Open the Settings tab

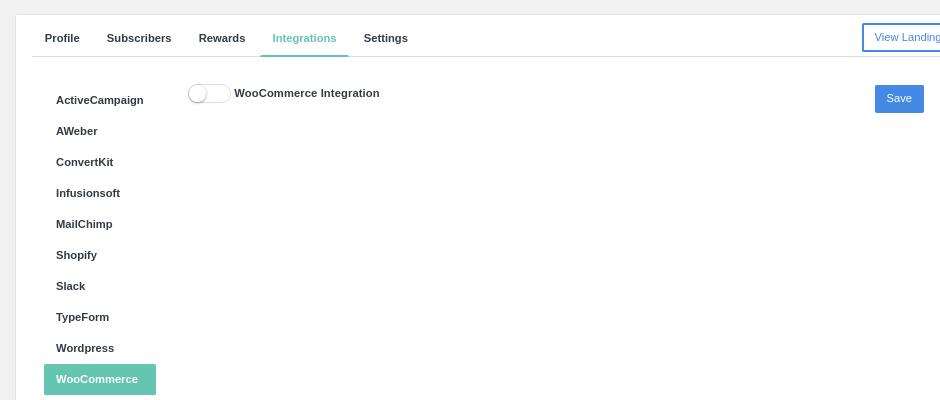click(385, 38)
